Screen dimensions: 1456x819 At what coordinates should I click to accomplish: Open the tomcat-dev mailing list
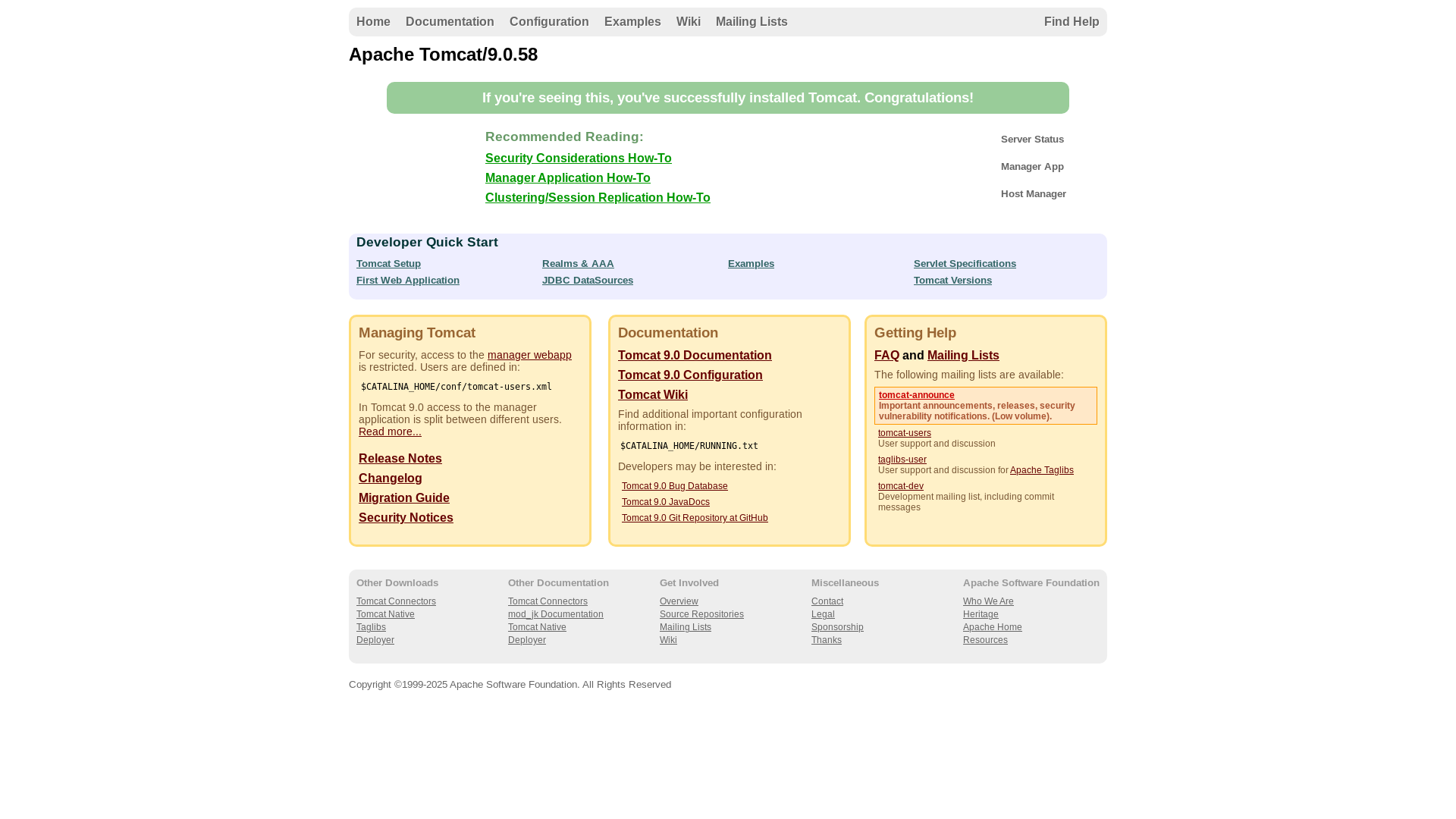pyautogui.click(x=901, y=486)
